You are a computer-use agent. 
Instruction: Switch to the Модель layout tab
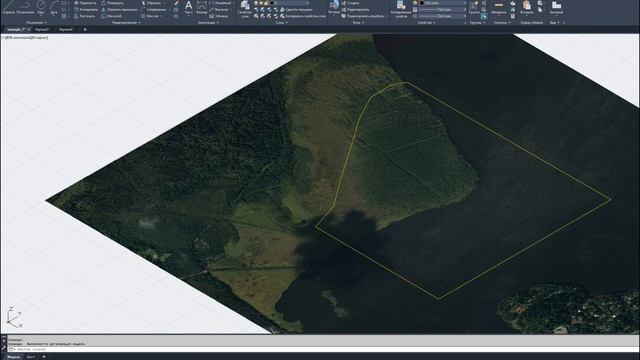tap(13, 357)
